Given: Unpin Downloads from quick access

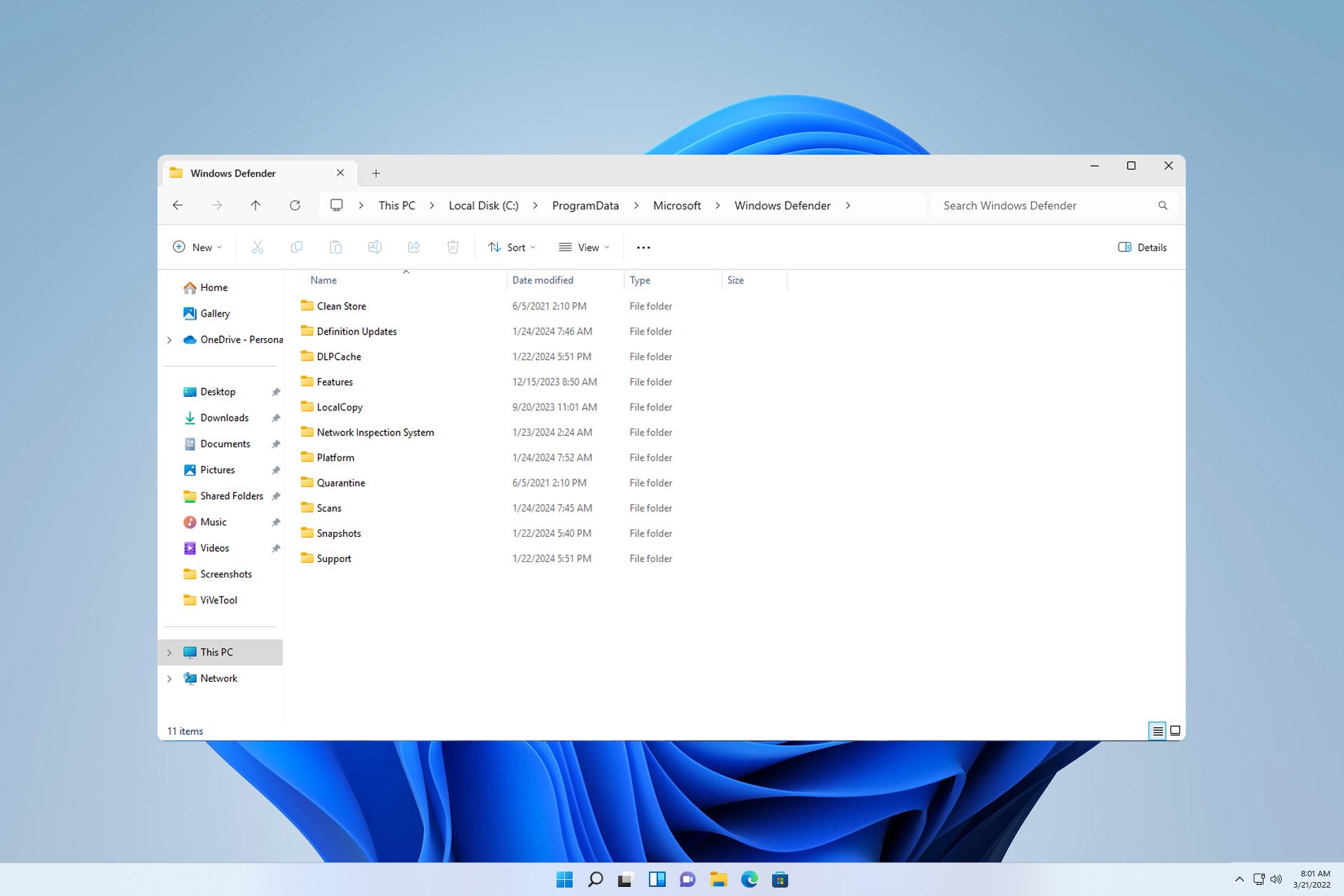Looking at the screenshot, I should point(276,418).
